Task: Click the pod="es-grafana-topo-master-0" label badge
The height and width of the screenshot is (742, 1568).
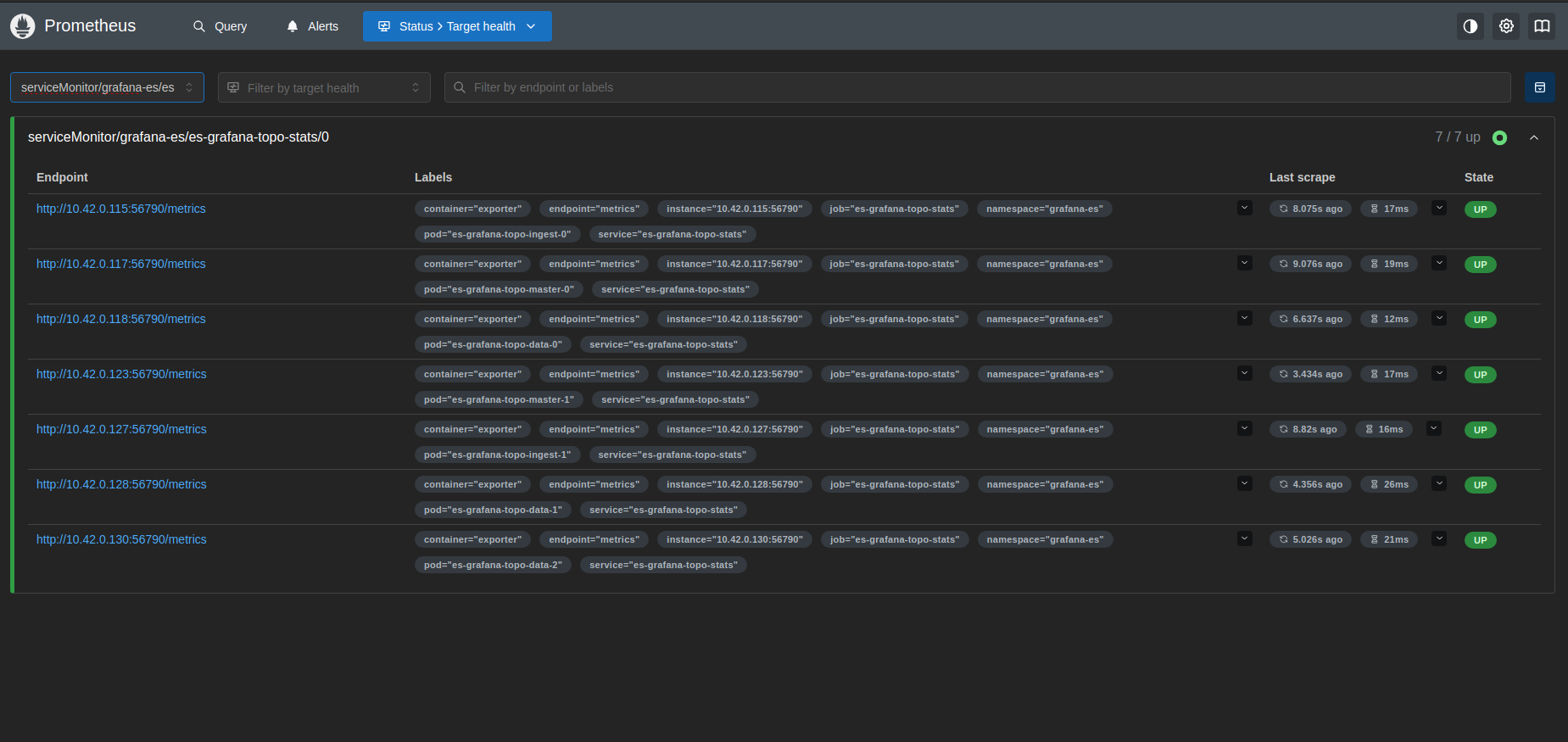Action: 499,289
